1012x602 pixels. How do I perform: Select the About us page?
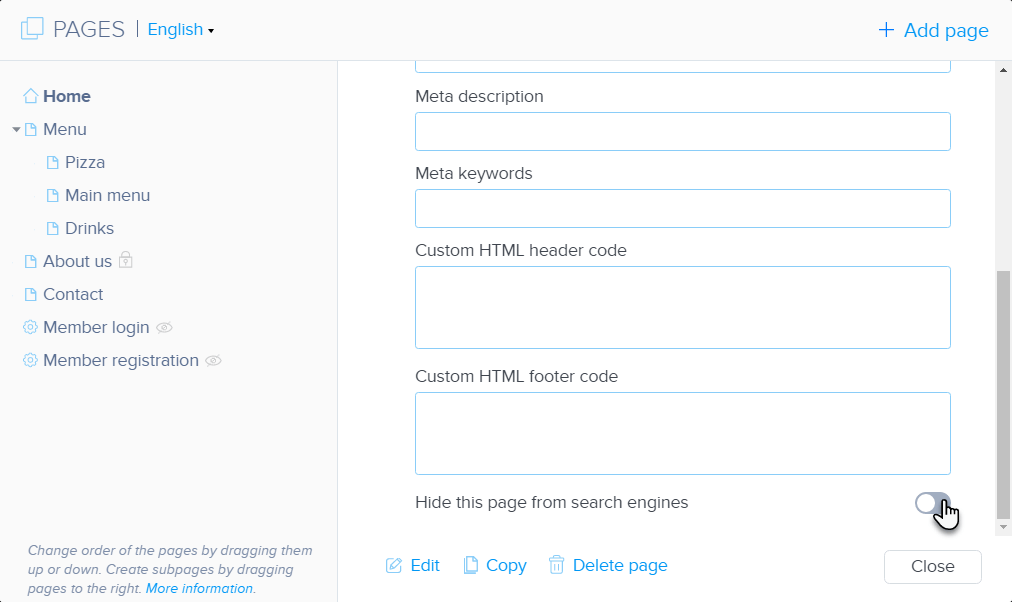pos(77,261)
